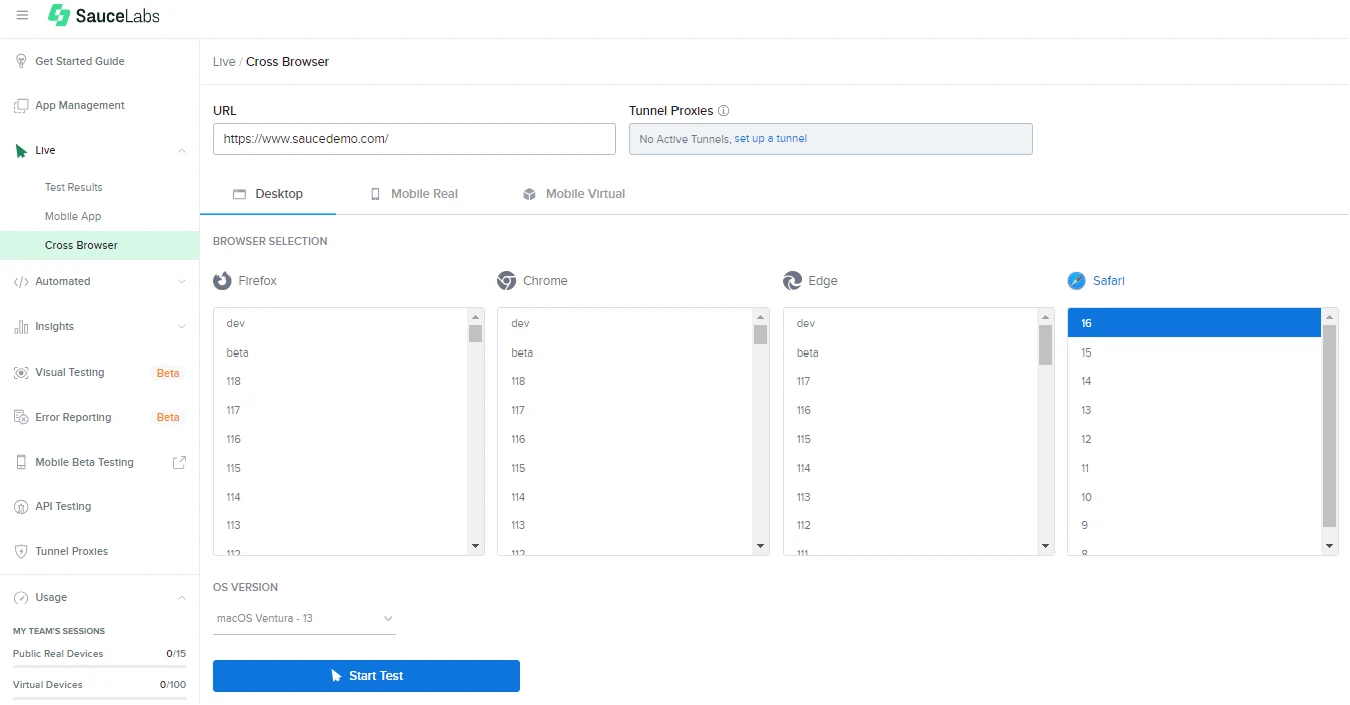
Task: Go to Tunnel Proxies page
Action: [73, 551]
